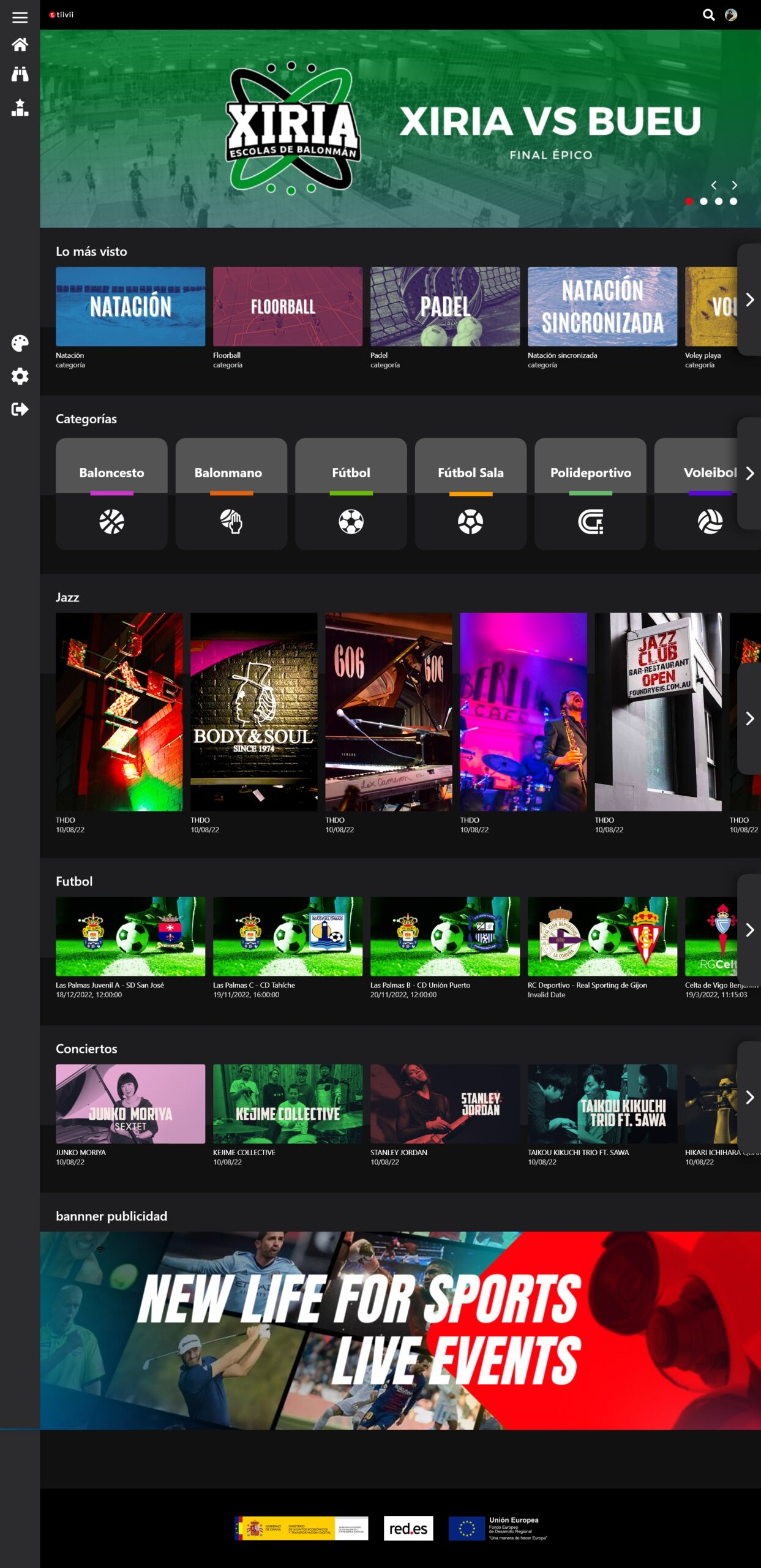Viewport: 761px width, 1568px height.
Task: Expand the Jazz row with right chevron
Action: tap(749, 718)
